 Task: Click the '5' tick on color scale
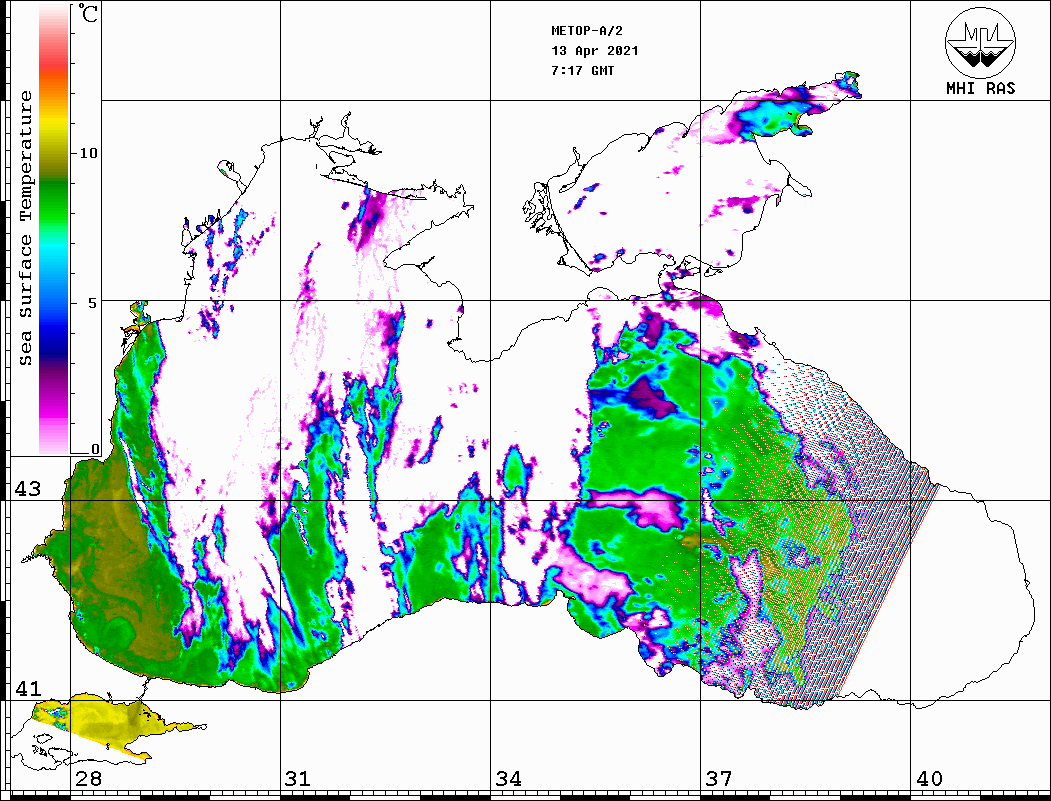coord(92,303)
